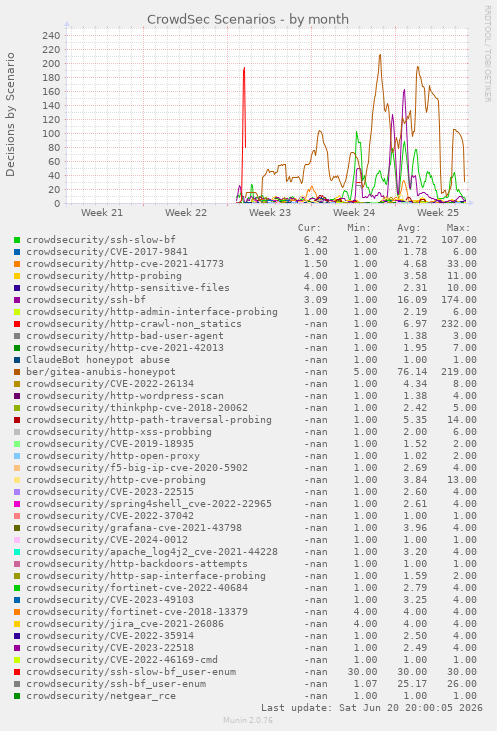The height and width of the screenshot is (731, 497).
Task: Click the crowdsecurity/http-path-traversal-probing label
Action: point(149,420)
